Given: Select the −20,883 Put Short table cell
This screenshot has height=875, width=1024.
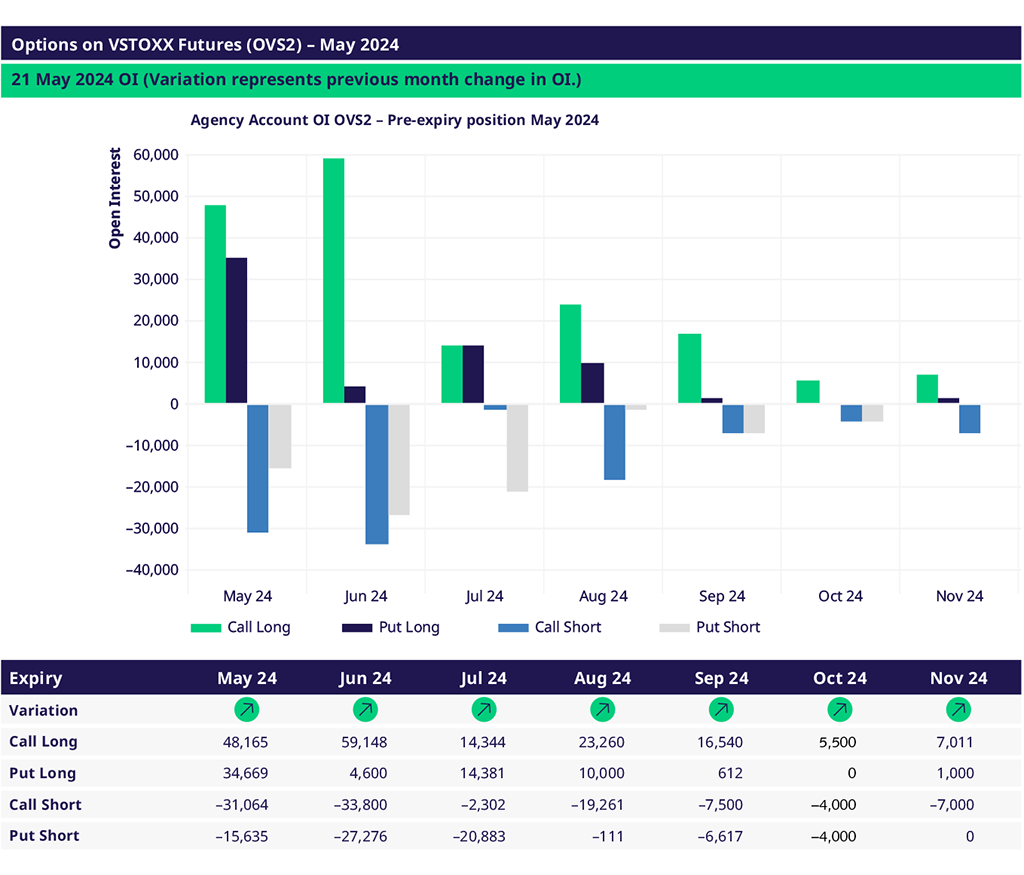Looking at the screenshot, I should click(x=482, y=836).
